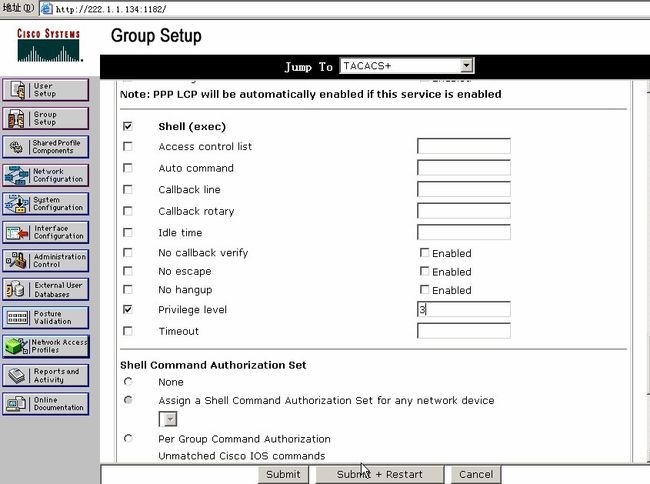Click the Idle time text field
Screen dimensions: 650x484
tap(463, 232)
